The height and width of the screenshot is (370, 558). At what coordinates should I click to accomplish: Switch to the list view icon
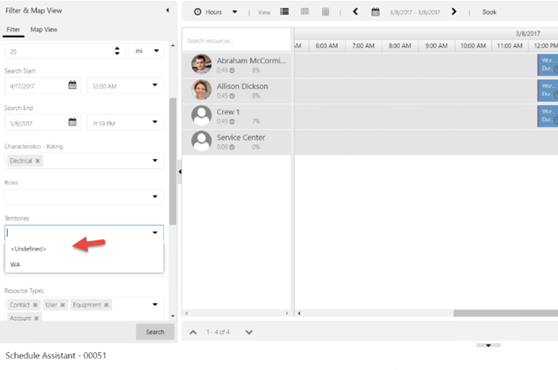click(284, 12)
